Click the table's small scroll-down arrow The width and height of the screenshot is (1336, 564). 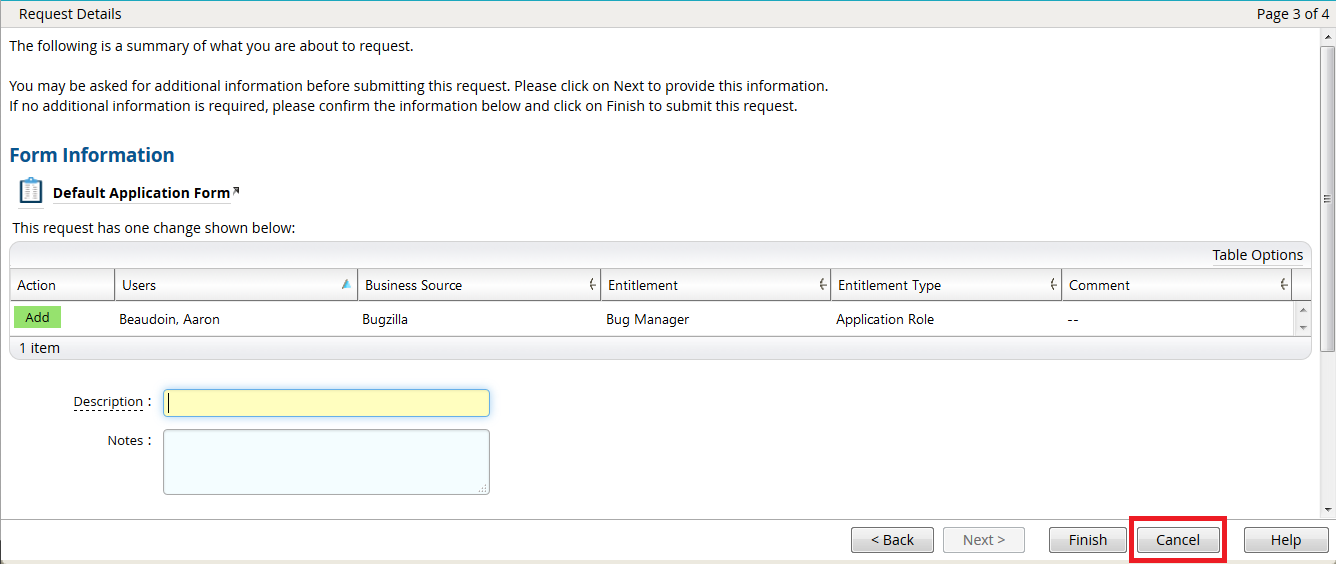(1302, 327)
